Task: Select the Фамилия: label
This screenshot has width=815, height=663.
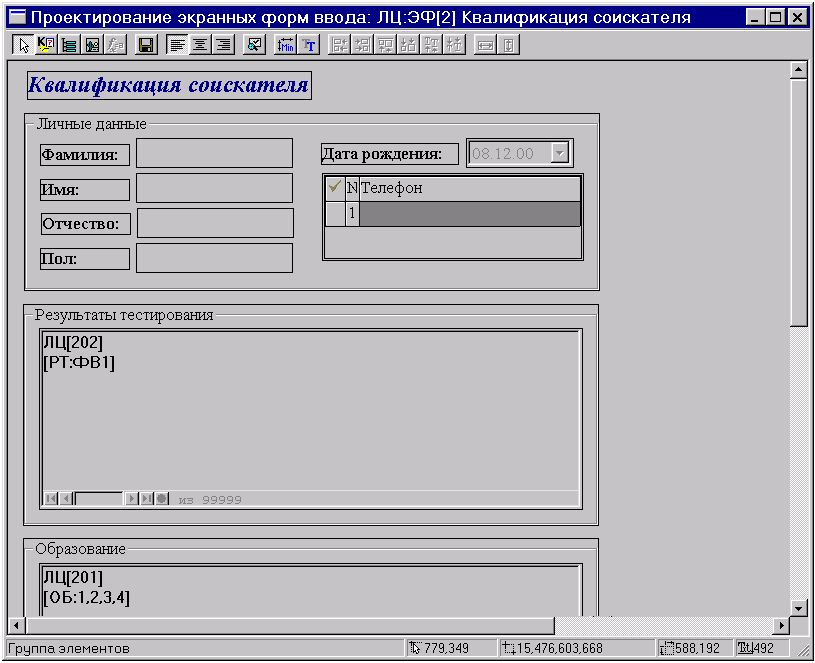Action: pos(85,155)
